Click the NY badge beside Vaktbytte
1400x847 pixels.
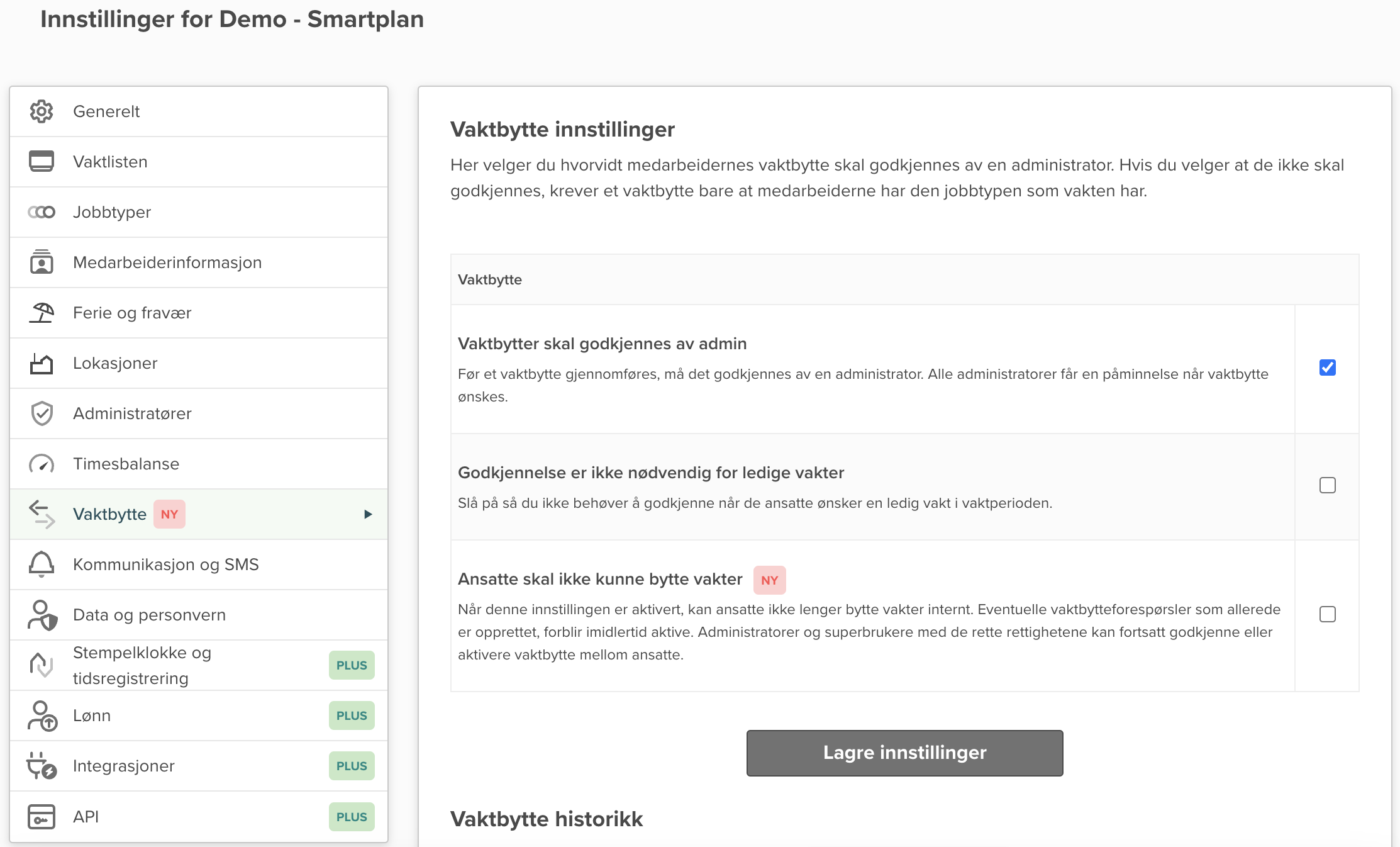169,514
